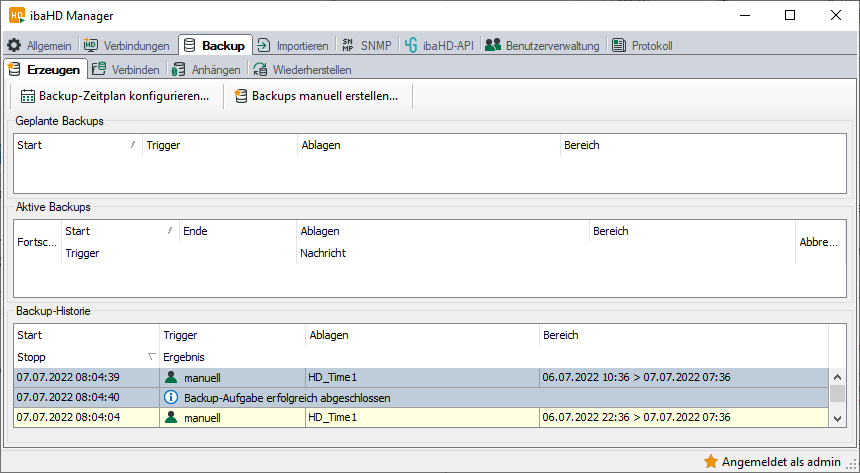Image resolution: width=860 pixels, height=473 pixels.
Task: Sort planned backups by Start column
Action: click(x=77, y=146)
